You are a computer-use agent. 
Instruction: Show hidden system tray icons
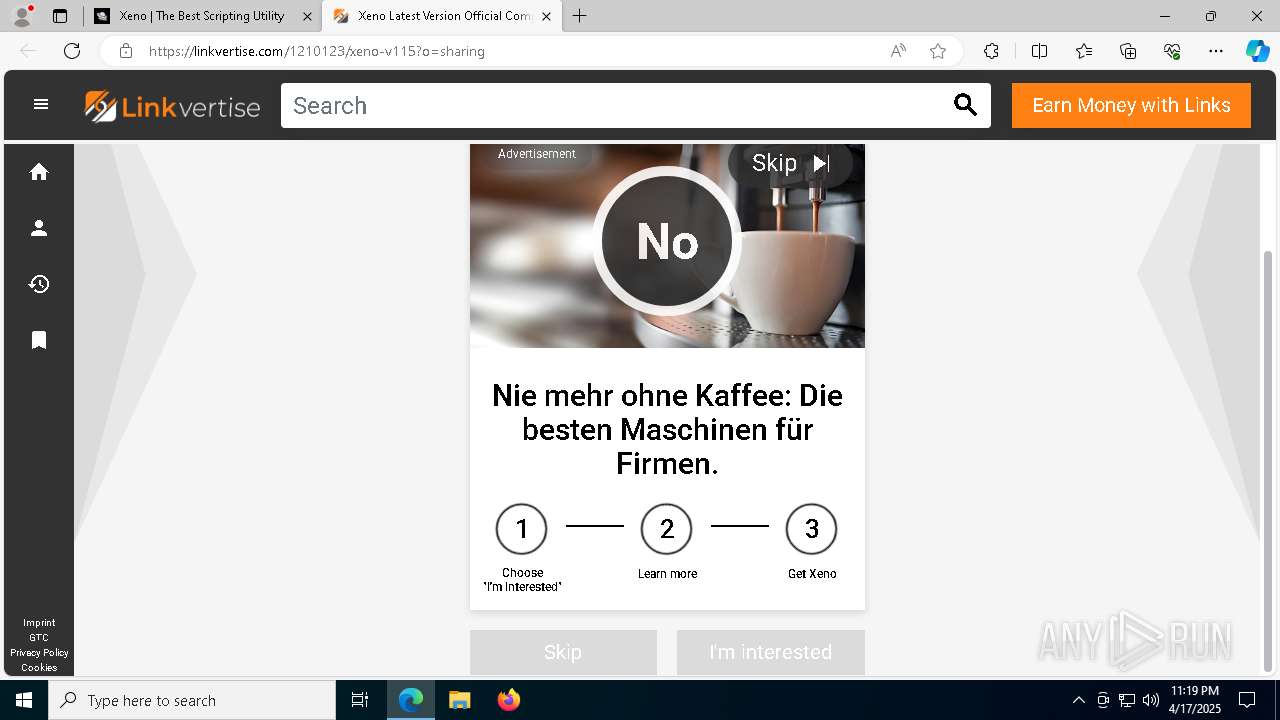click(x=1078, y=700)
